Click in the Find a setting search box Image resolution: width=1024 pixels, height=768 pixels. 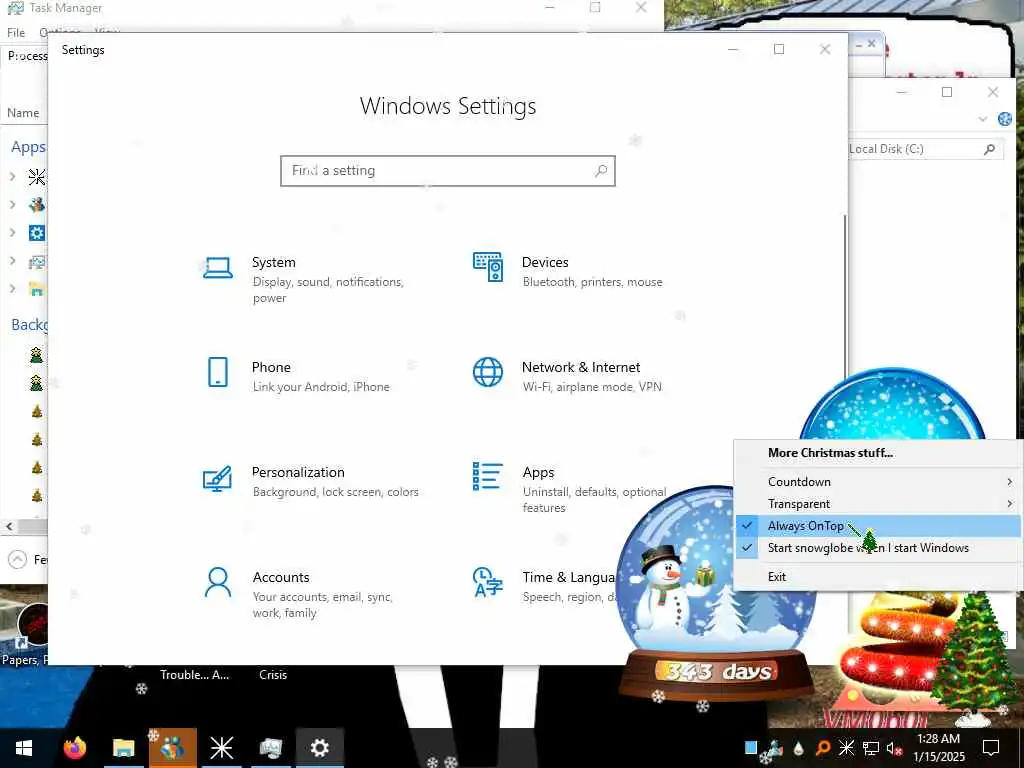click(448, 170)
